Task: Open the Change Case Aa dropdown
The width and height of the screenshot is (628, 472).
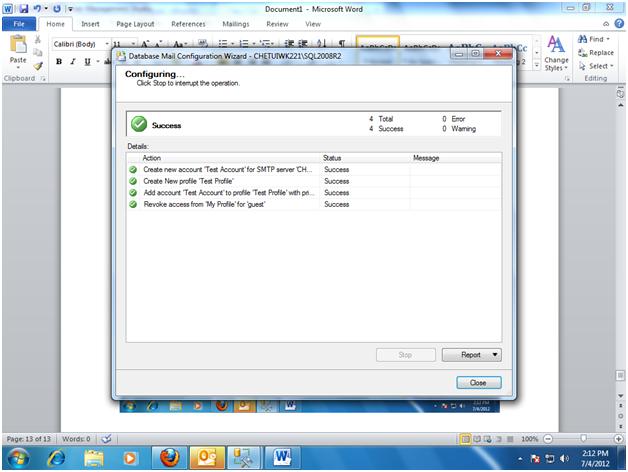Action: 179,44
